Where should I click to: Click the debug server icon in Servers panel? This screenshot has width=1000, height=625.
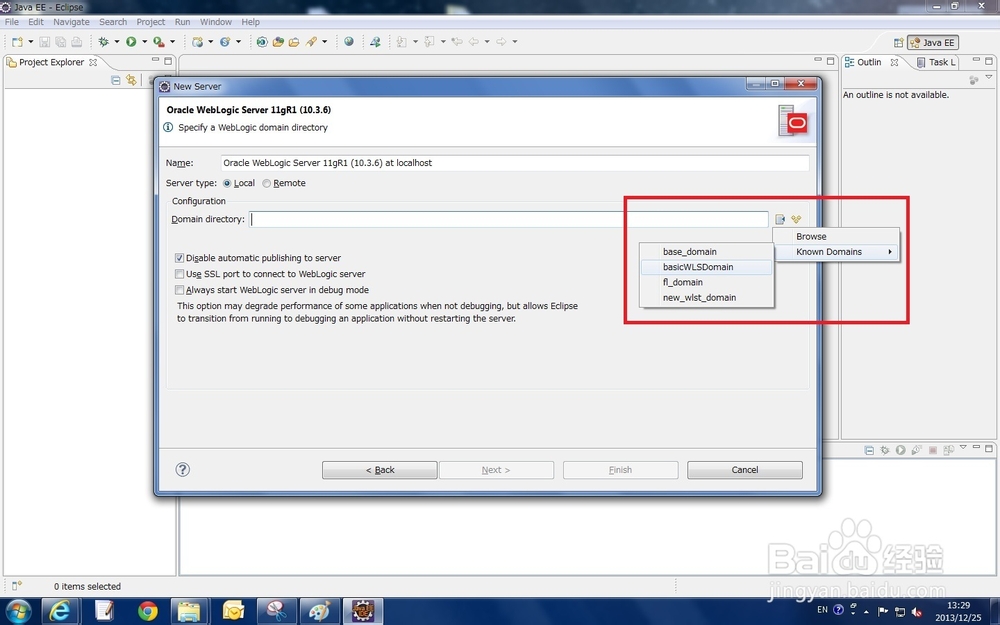click(885, 450)
